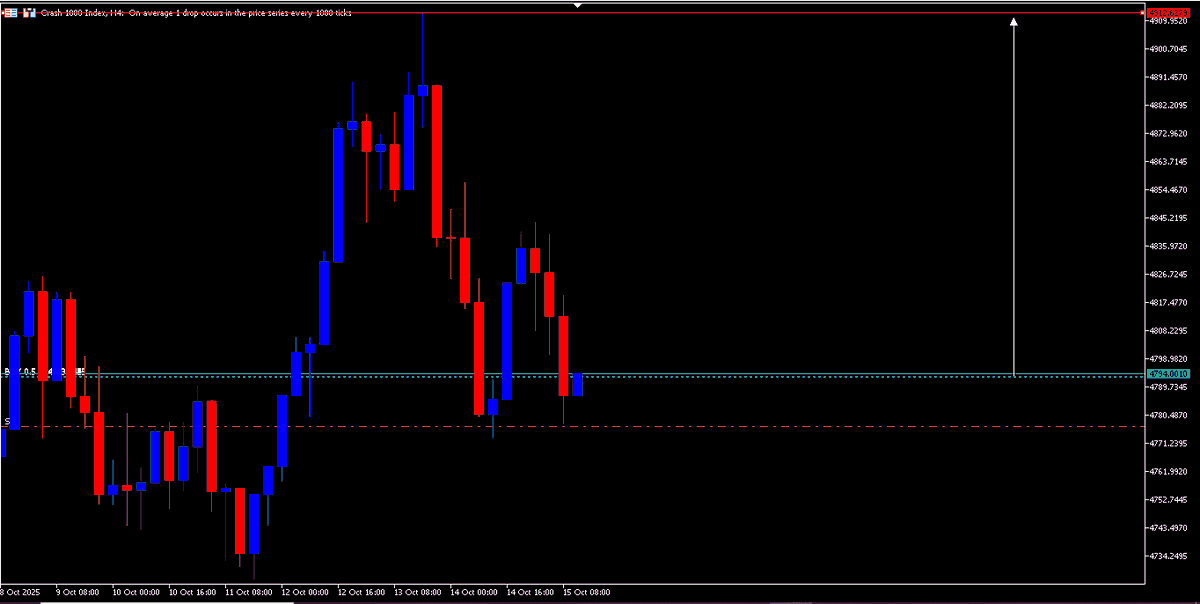Click price scale value 4743.4970
The image size is (1200, 604).
1169,527
